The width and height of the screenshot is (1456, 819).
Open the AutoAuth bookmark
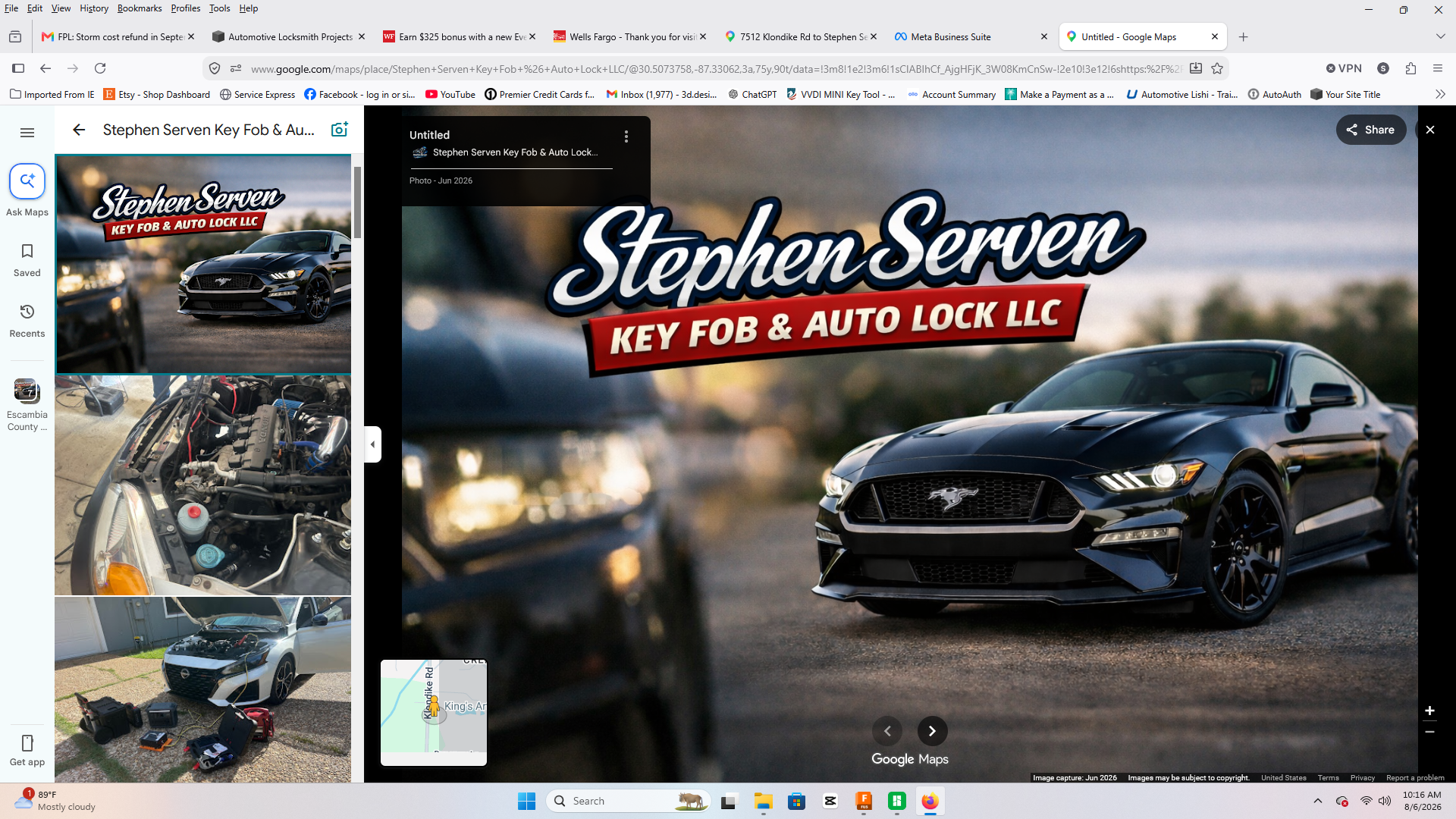1274,95
